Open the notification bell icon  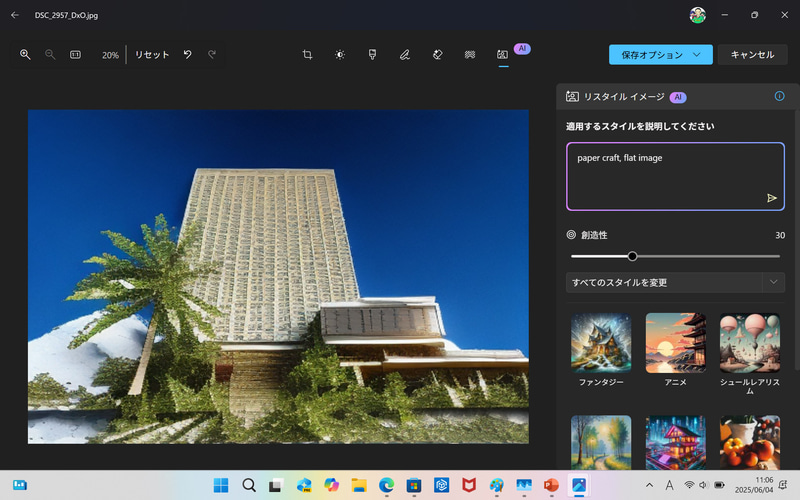783,485
